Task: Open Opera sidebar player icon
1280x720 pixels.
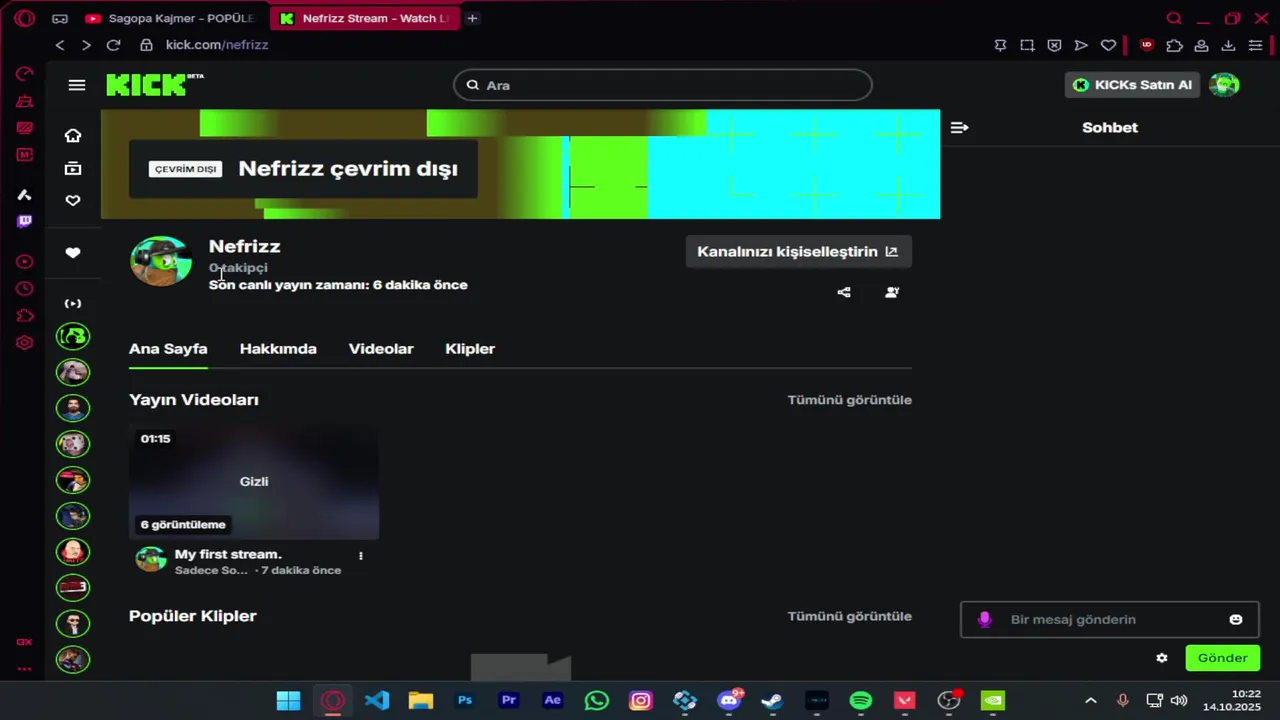Action: pyautogui.click(x=25, y=262)
